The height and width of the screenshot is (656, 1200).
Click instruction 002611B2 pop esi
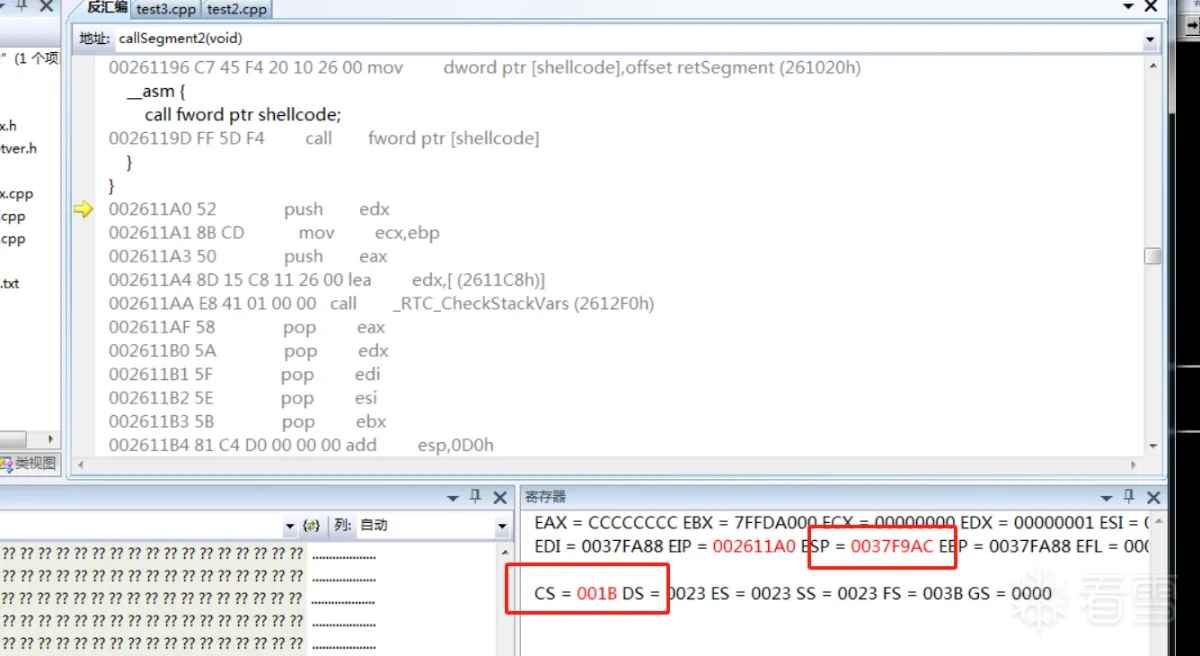tap(245, 398)
